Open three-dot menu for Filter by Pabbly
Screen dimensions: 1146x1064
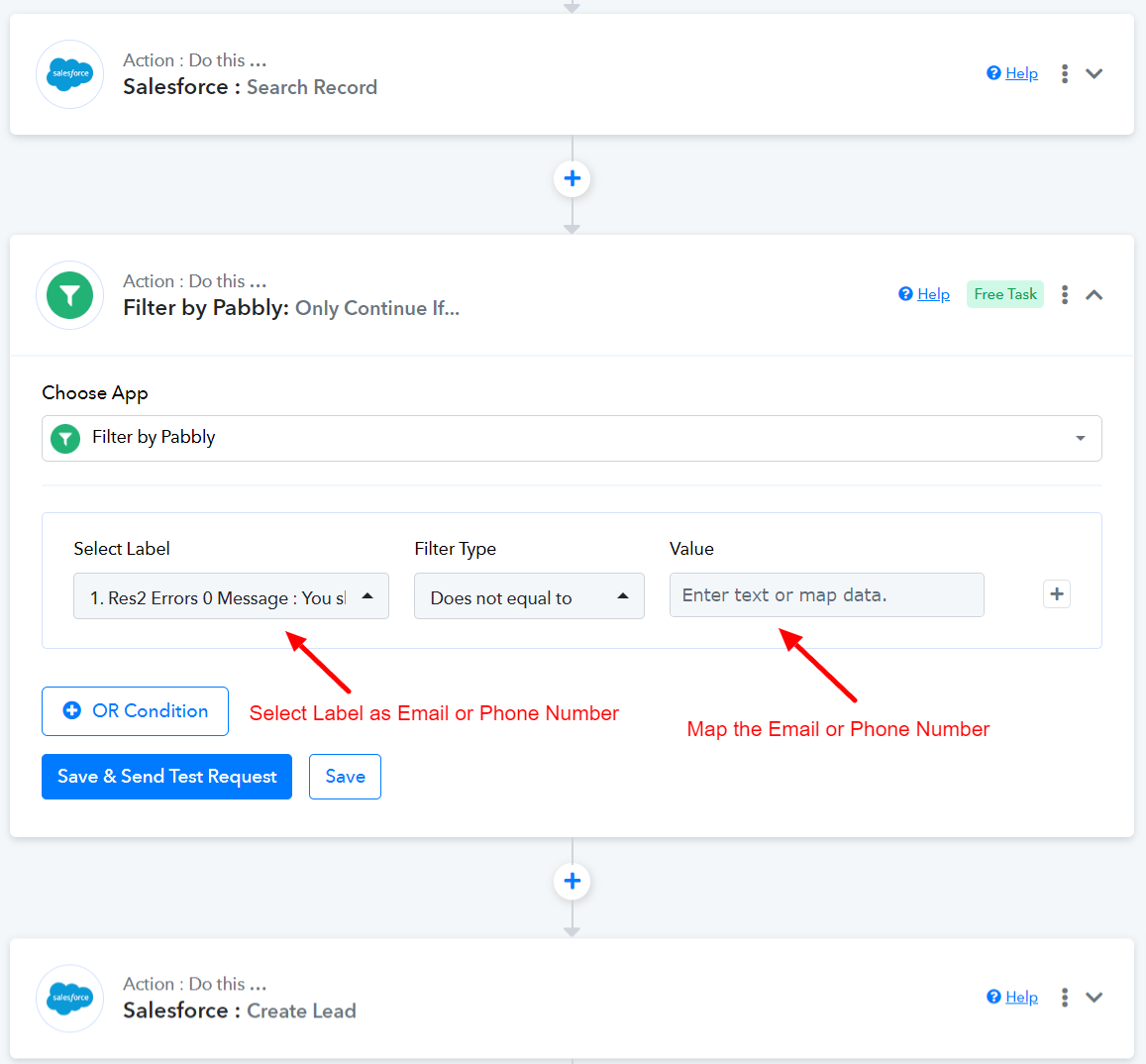1064,294
